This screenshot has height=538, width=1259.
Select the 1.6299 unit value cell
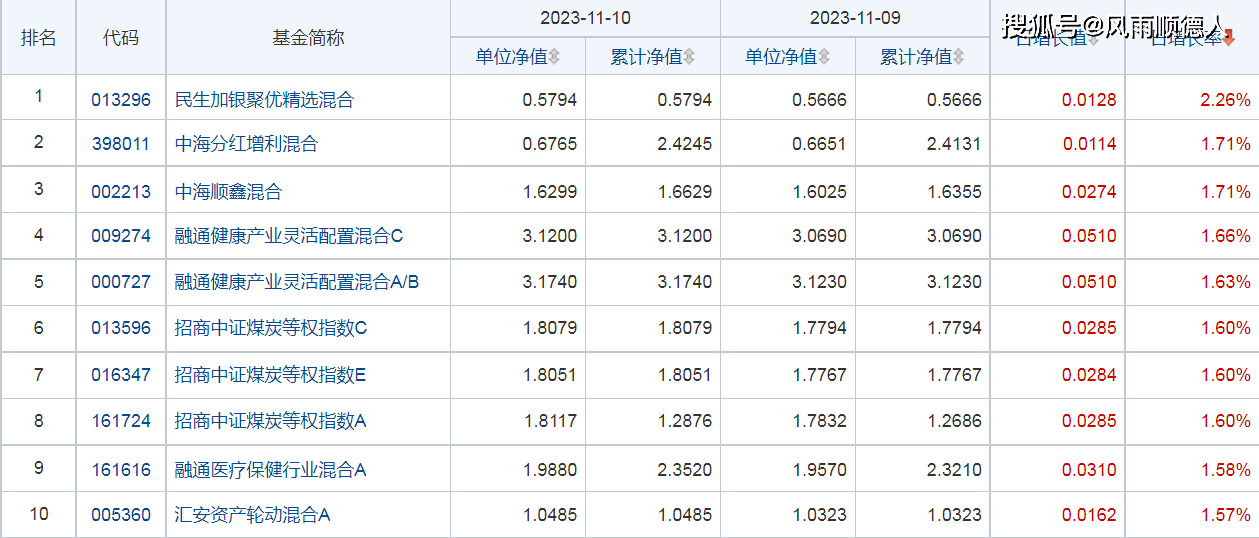point(550,191)
